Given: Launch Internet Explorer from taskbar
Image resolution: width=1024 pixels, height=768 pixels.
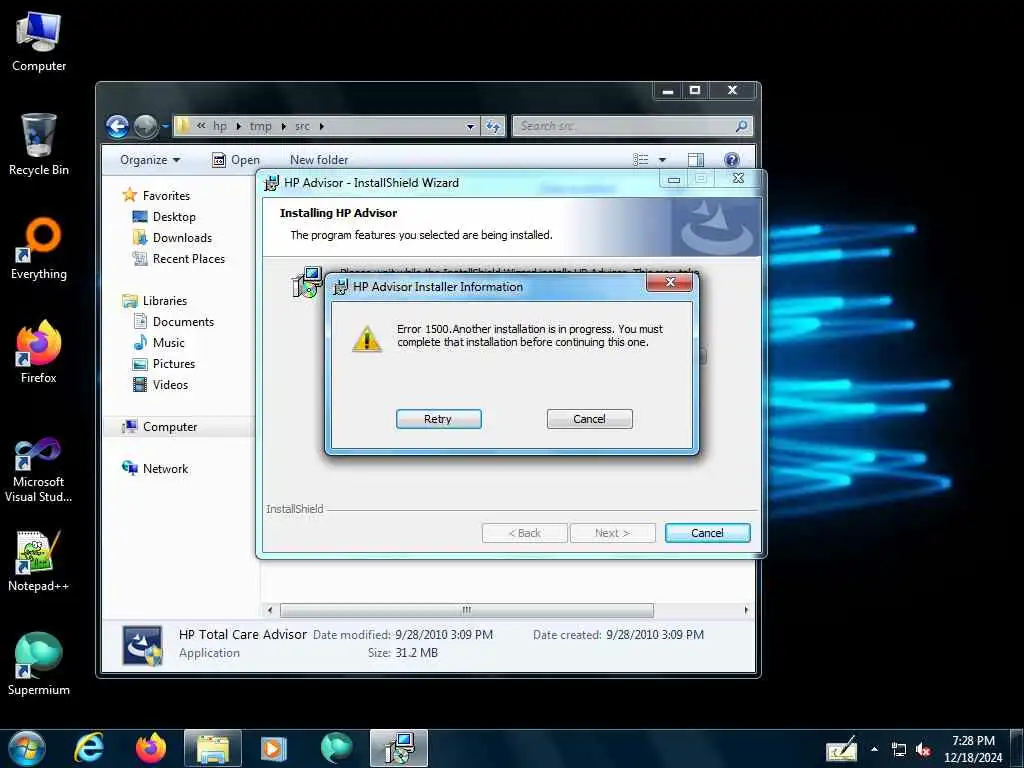Looking at the screenshot, I should point(89,748).
